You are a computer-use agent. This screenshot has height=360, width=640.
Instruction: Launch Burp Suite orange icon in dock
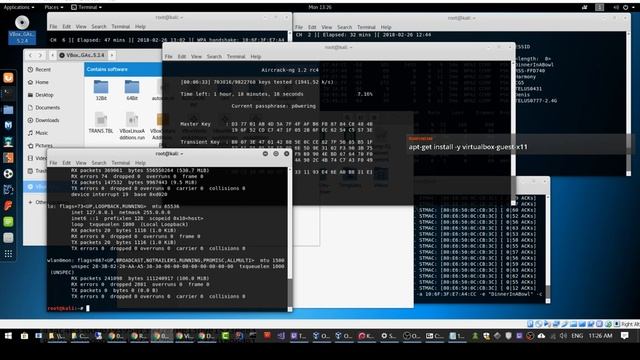pos(8,158)
